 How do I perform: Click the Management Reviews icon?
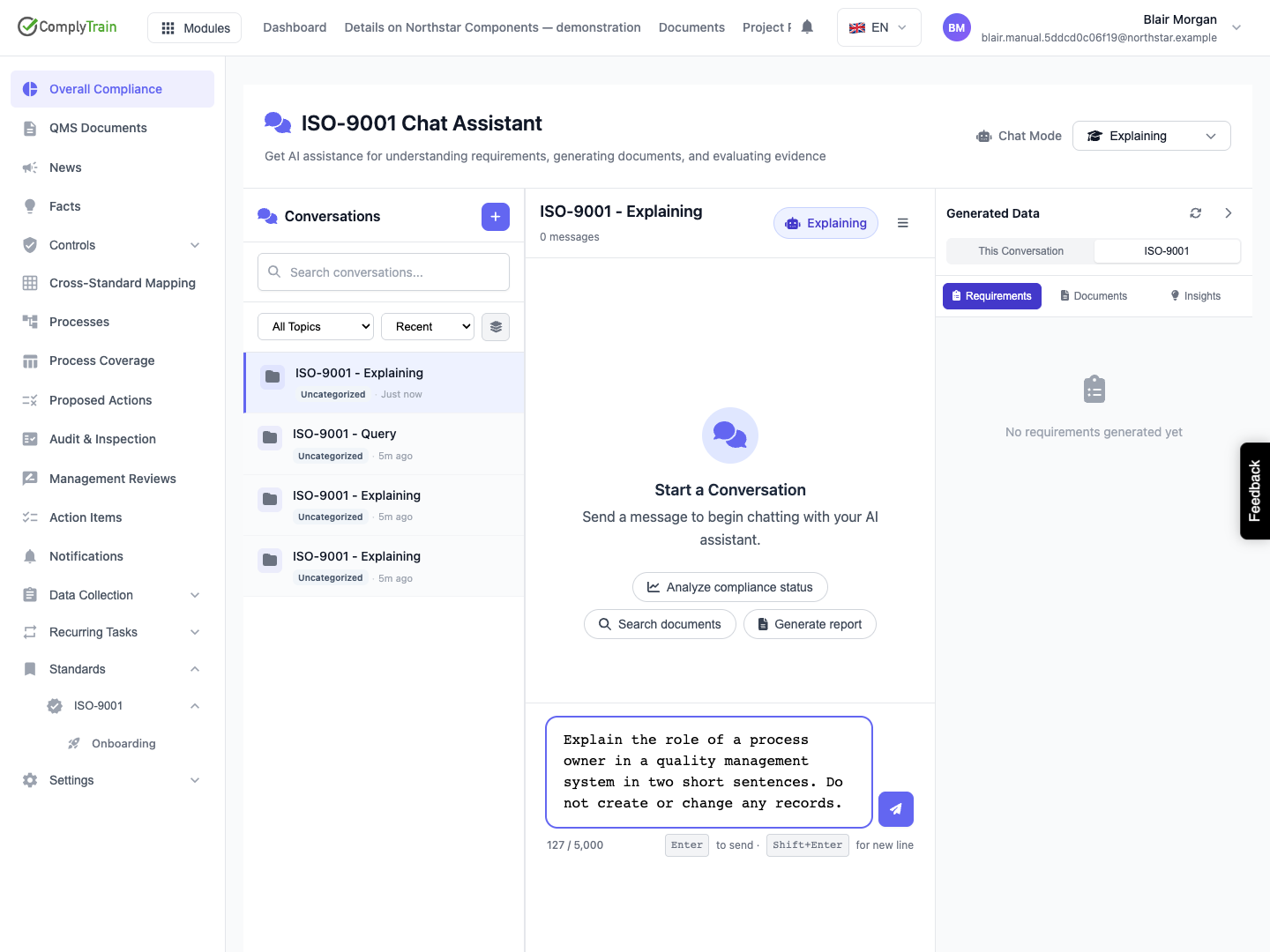30,479
